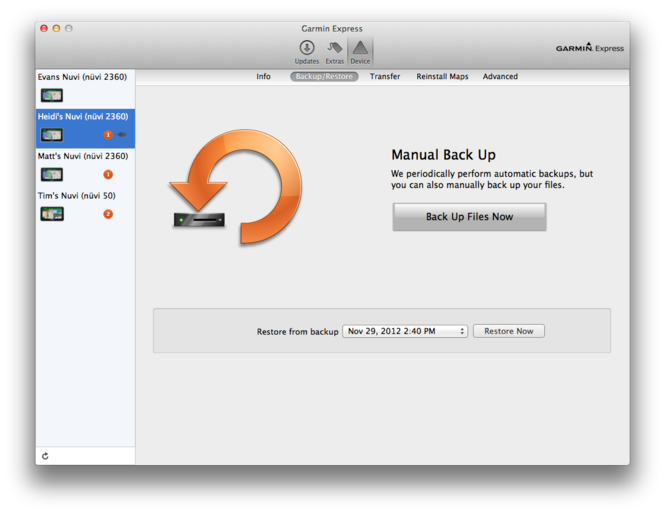Open the Advanced tab
665x514 pixels.
coord(500,76)
